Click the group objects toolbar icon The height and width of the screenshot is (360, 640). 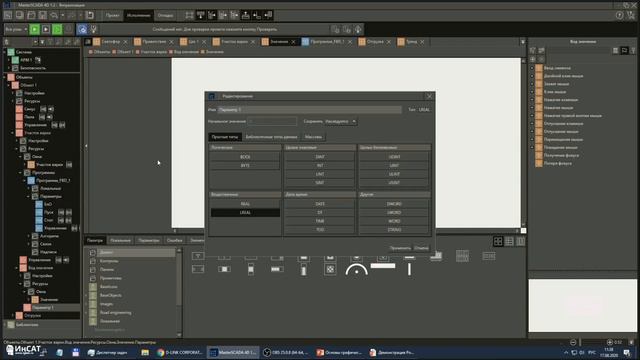(189, 16)
